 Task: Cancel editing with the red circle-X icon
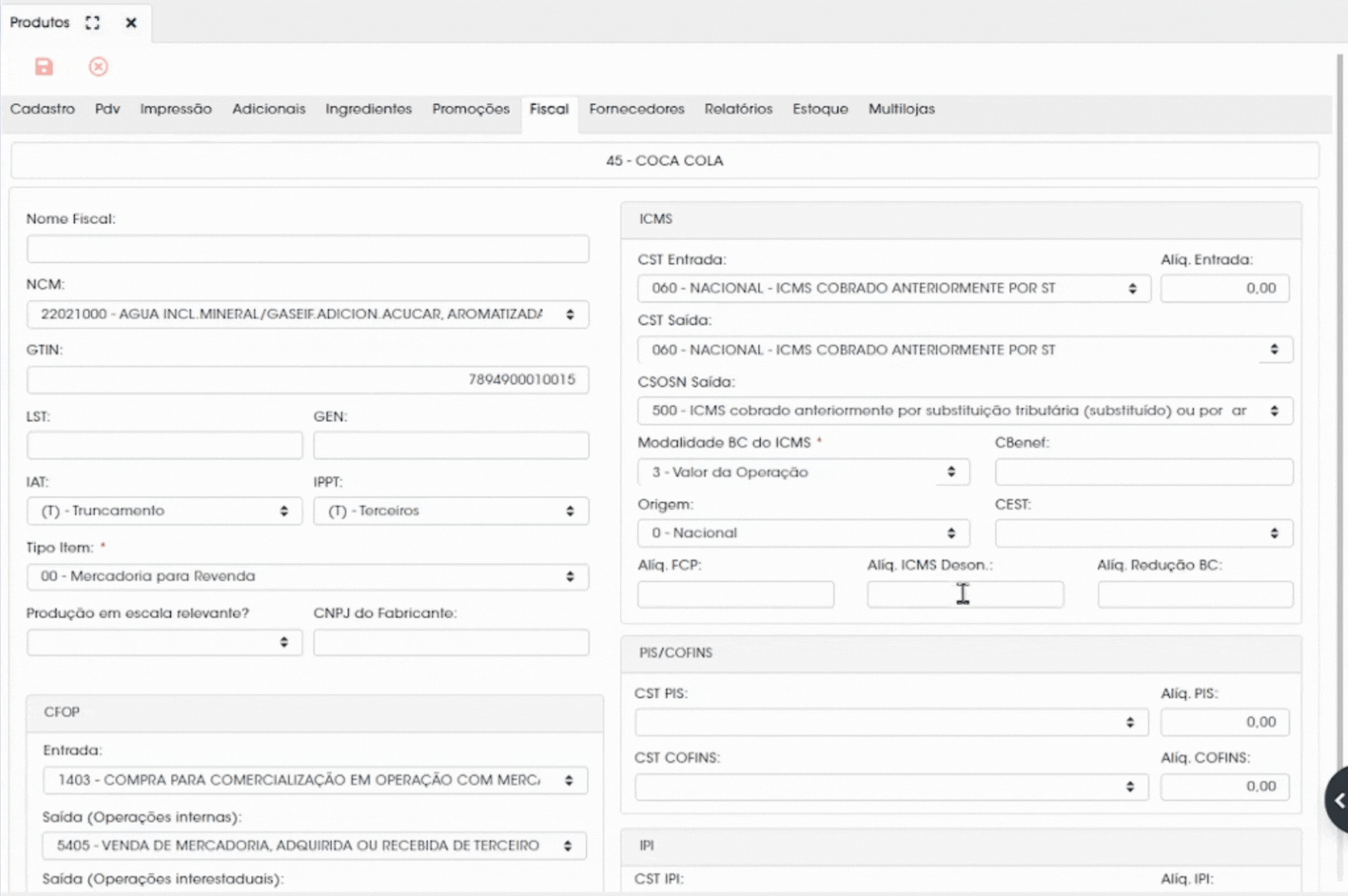click(x=98, y=67)
